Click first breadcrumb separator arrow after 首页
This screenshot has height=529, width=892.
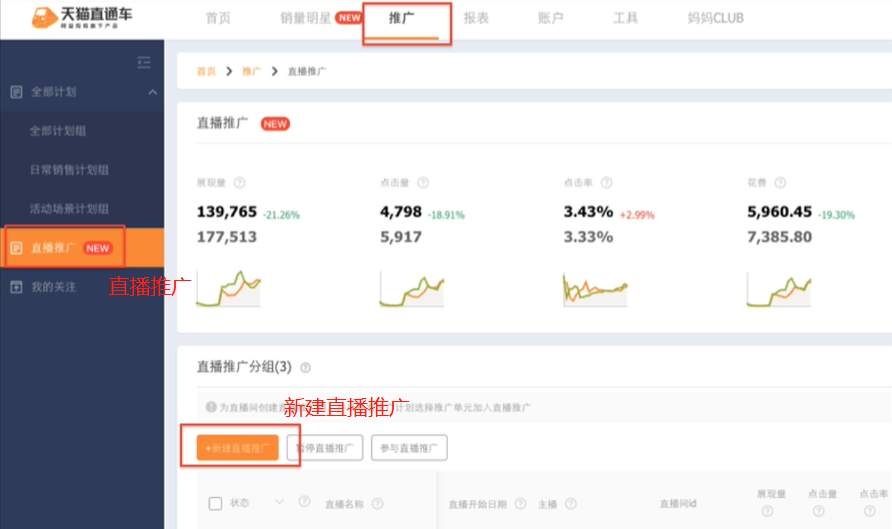[229, 71]
